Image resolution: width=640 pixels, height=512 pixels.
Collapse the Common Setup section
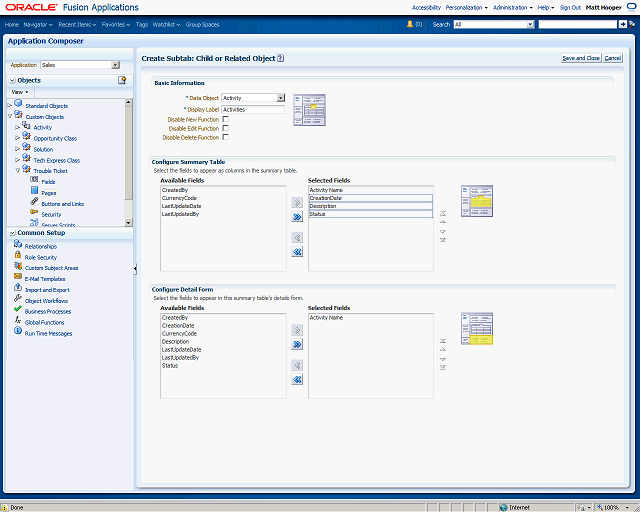12,233
